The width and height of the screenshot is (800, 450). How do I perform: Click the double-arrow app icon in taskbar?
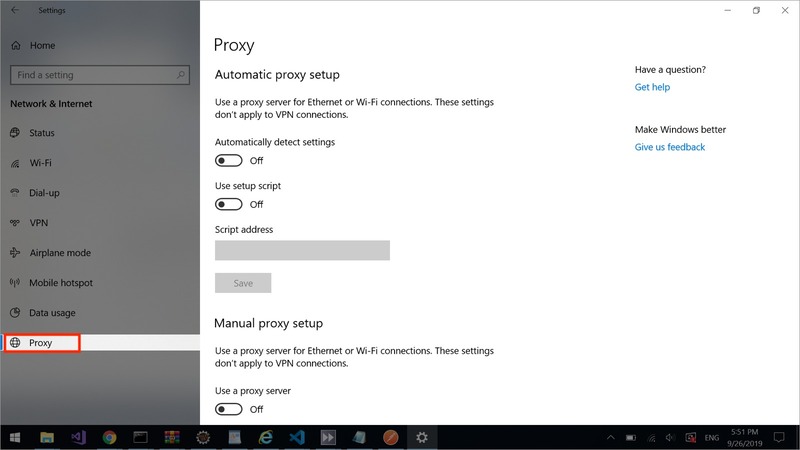pos(328,437)
